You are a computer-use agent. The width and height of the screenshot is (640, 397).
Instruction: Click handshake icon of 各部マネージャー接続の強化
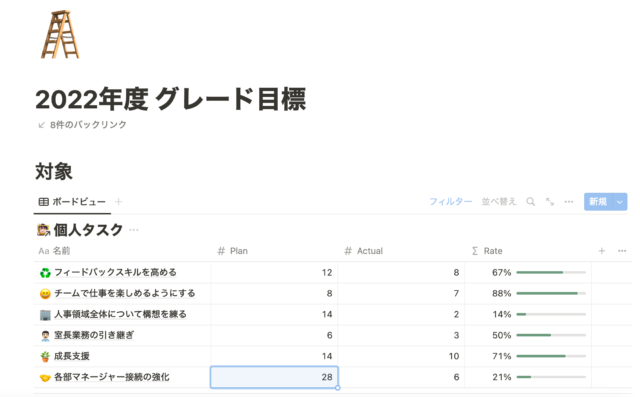coord(45,377)
